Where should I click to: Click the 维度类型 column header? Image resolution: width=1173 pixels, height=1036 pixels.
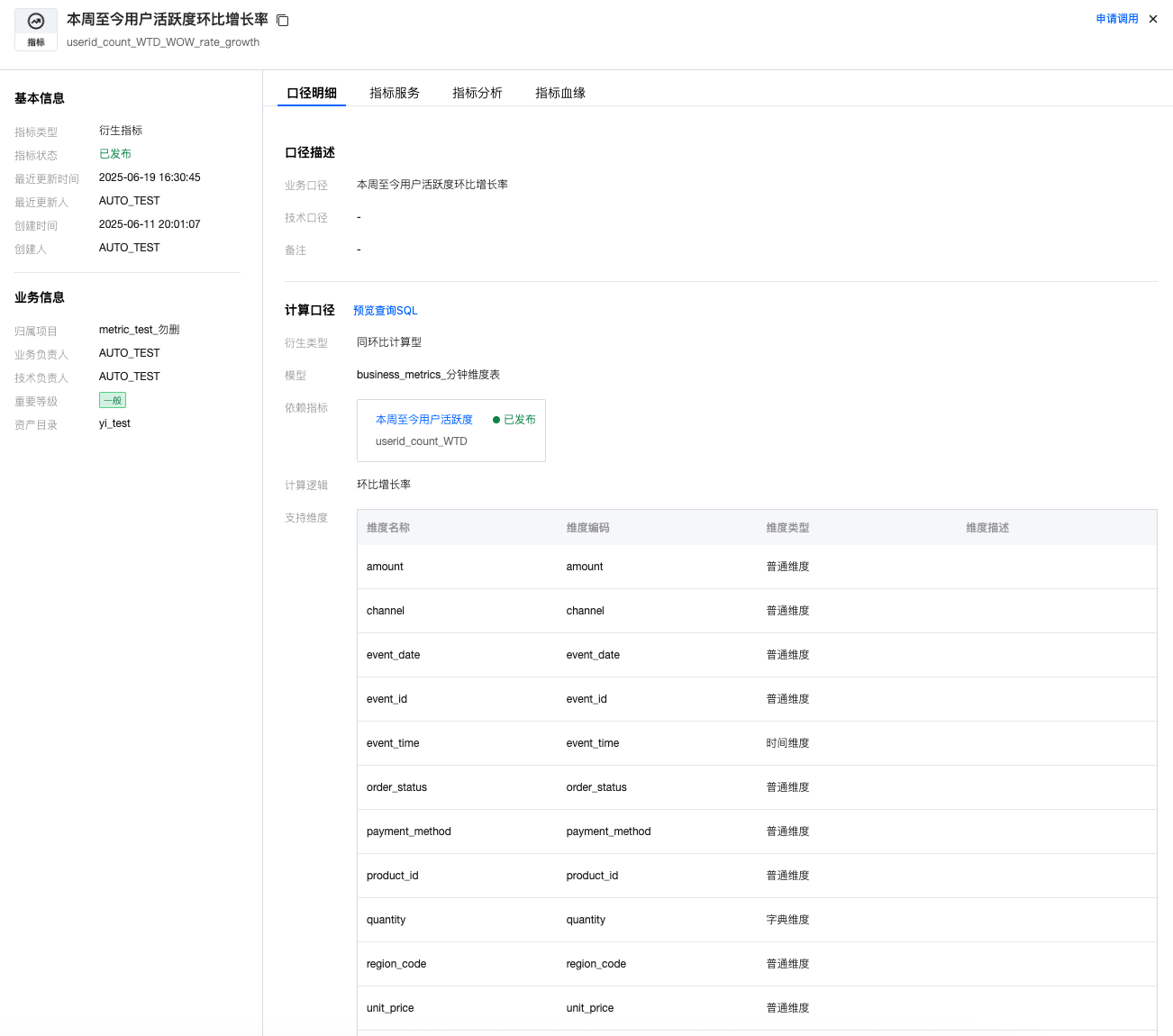coord(787,528)
